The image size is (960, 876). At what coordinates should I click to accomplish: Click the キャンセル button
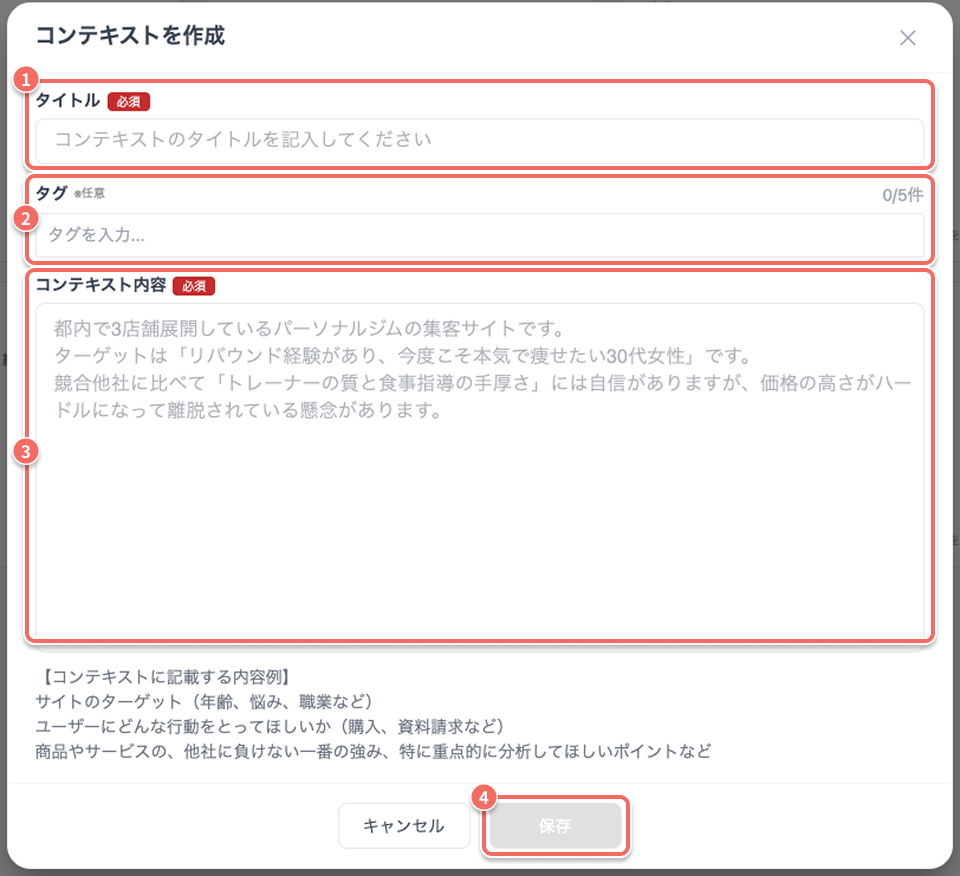pos(403,826)
